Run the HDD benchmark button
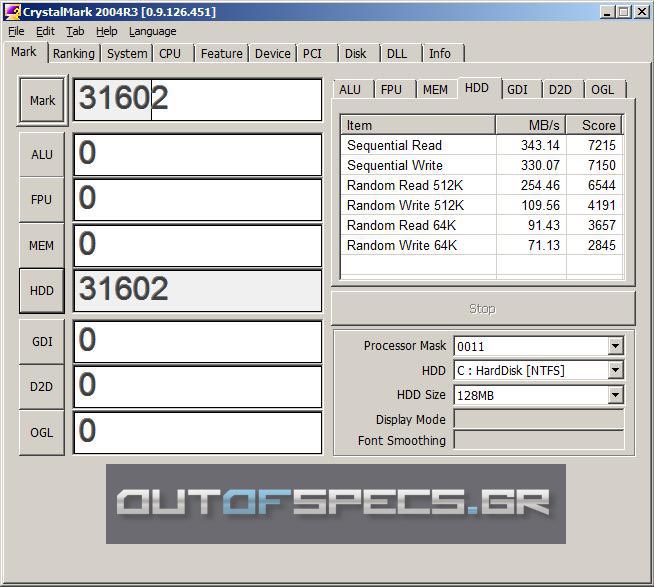The height and width of the screenshot is (587, 654). point(42,290)
